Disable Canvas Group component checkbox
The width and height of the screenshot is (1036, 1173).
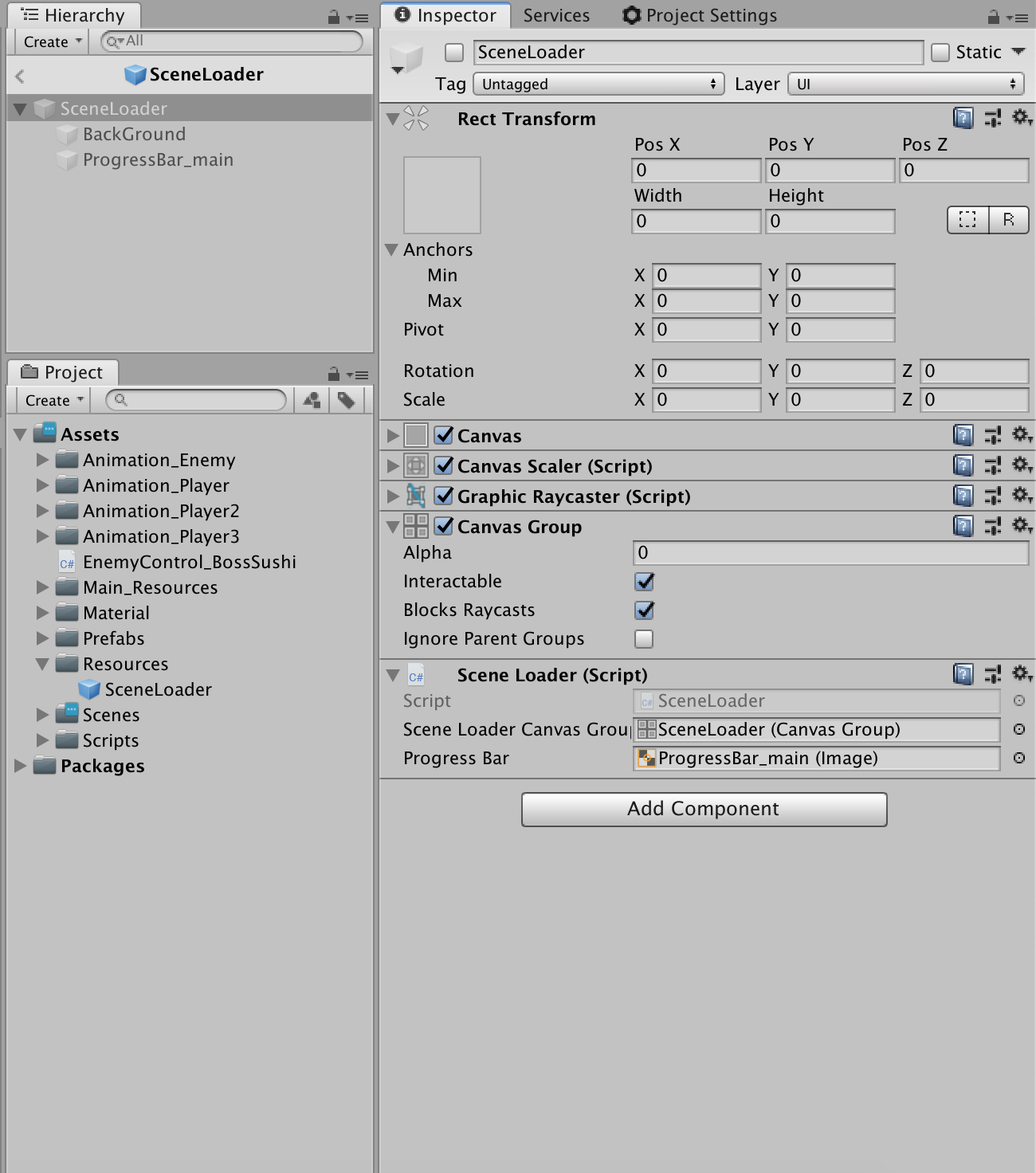(444, 526)
